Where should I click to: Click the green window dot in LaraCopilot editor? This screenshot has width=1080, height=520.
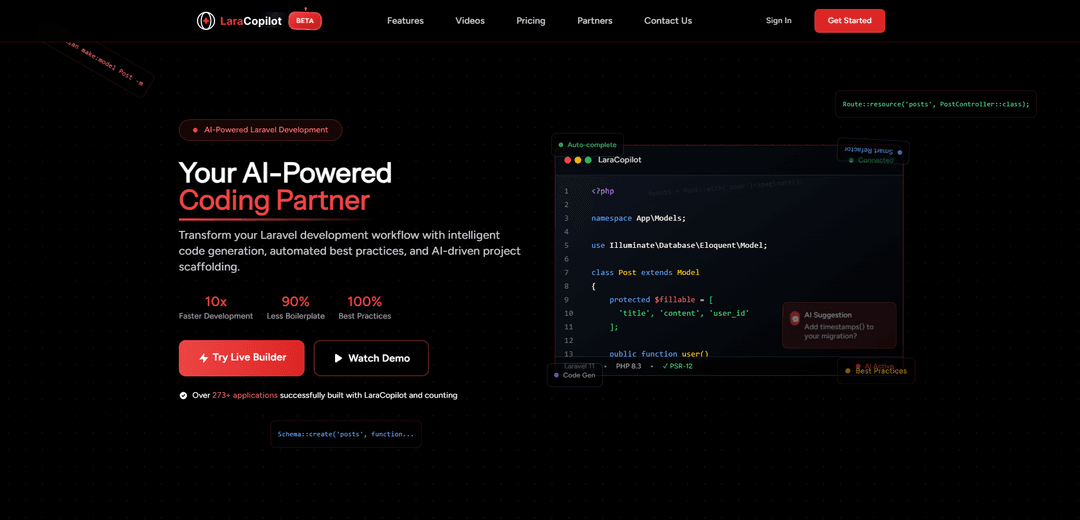pyautogui.click(x=588, y=160)
